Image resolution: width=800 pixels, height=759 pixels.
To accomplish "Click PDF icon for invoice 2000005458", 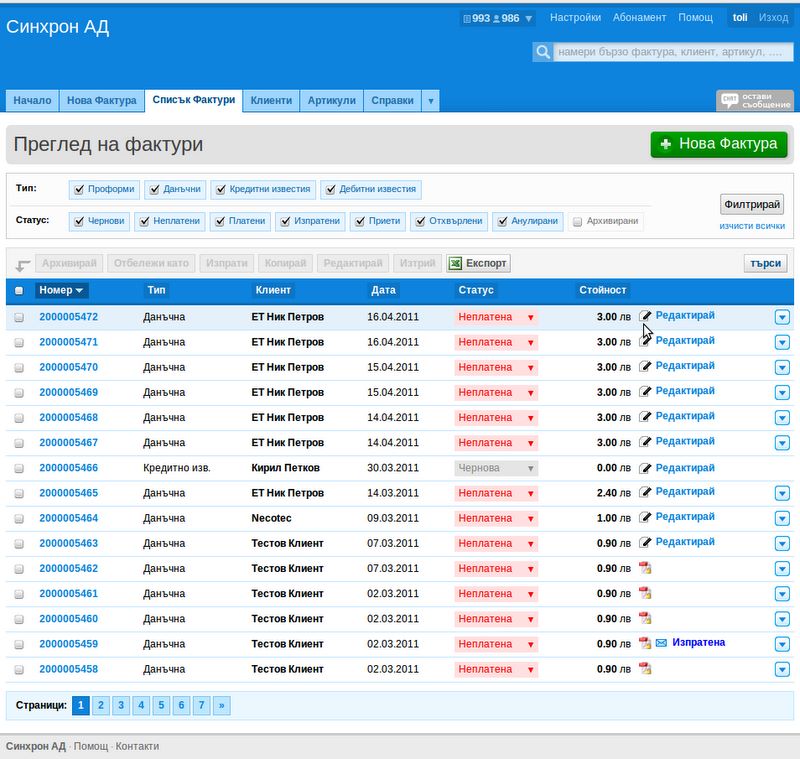I will click(x=645, y=669).
